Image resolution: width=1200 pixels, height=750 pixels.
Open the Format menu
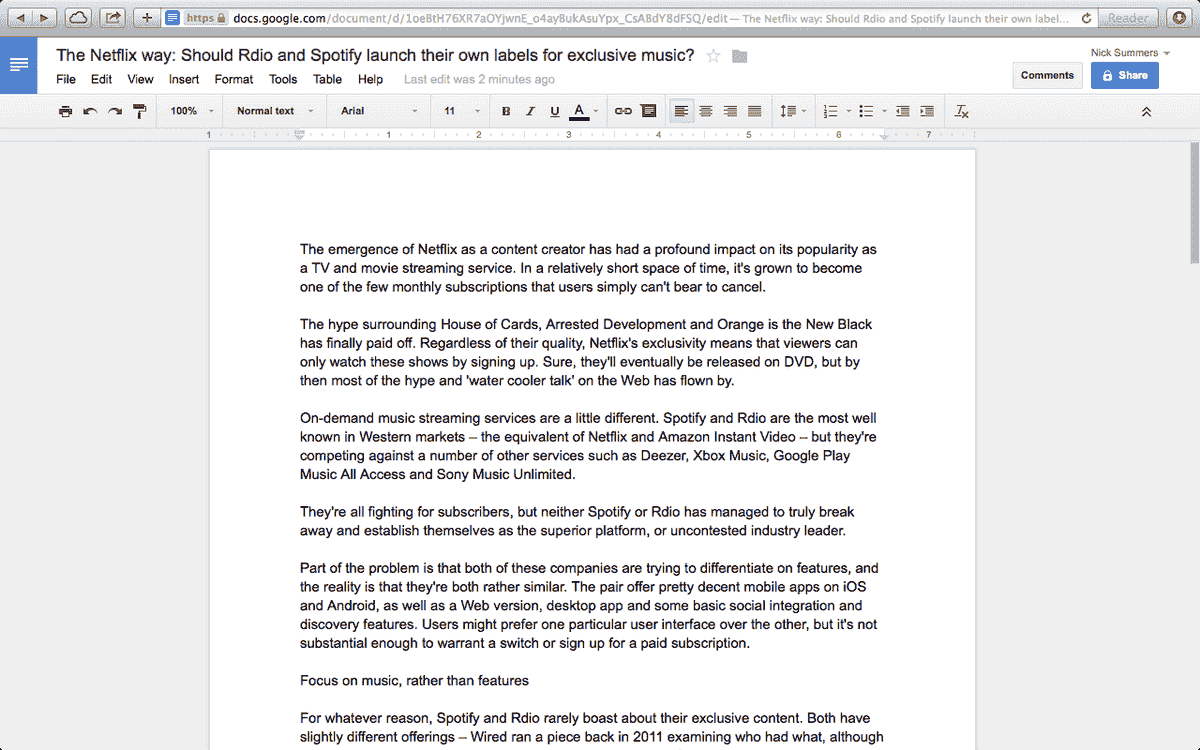[x=233, y=79]
